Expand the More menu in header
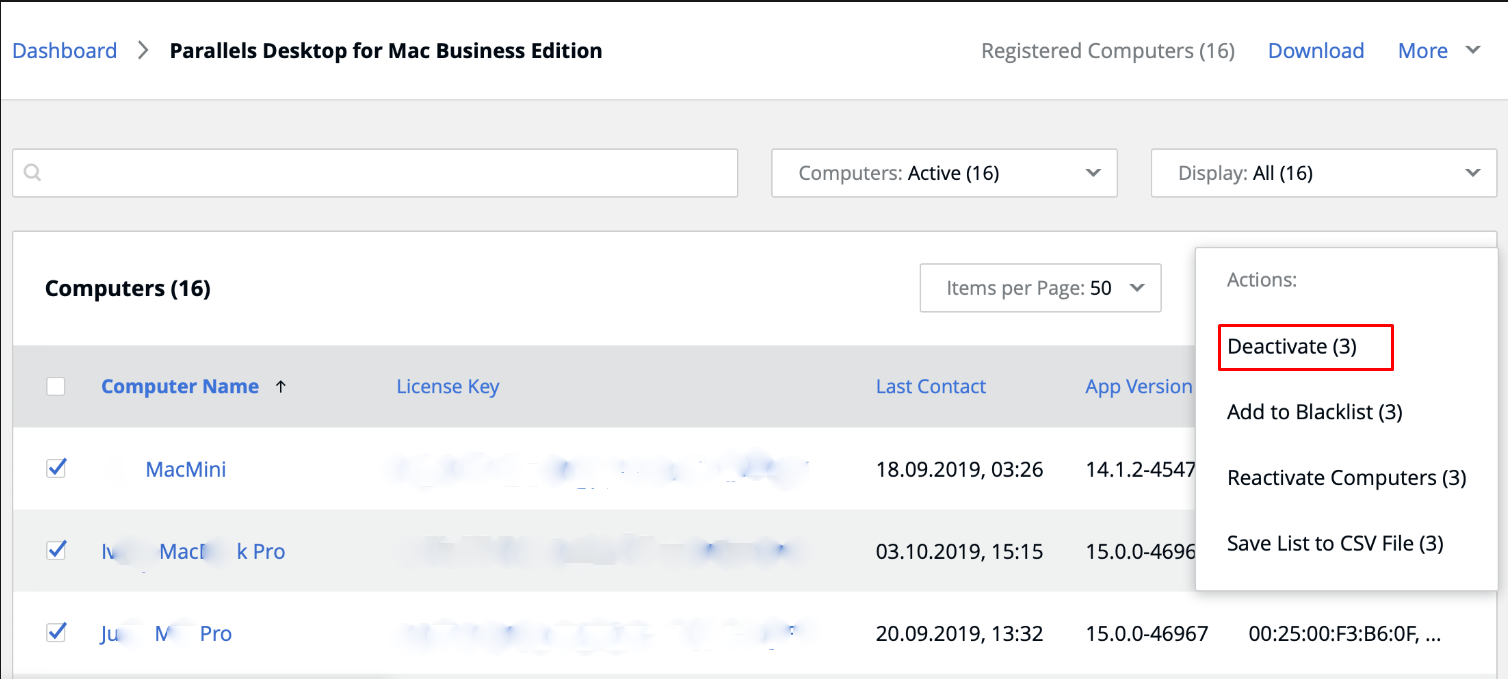This screenshot has width=1508, height=679. click(1438, 51)
